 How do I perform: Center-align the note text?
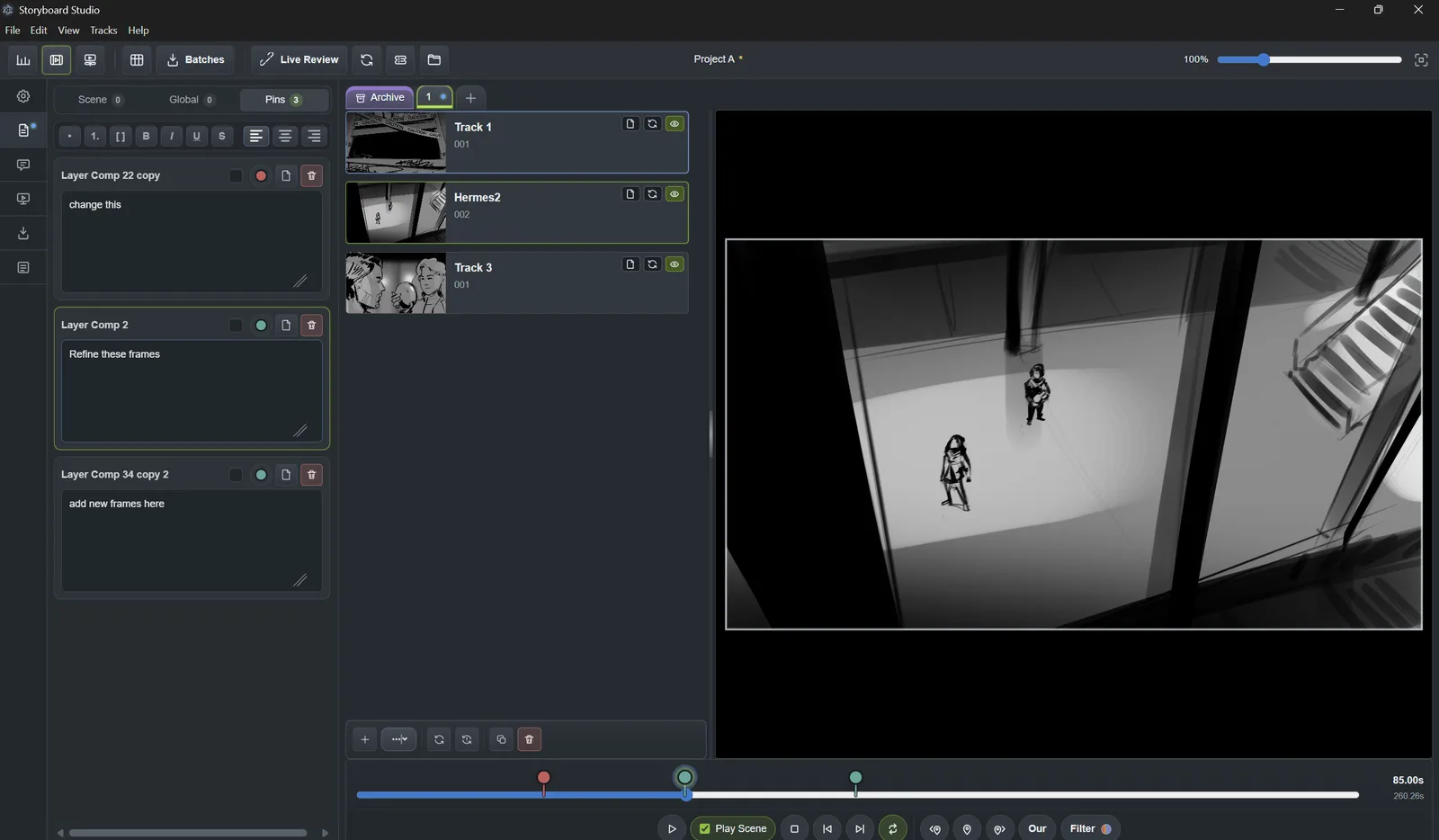point(285,136)
